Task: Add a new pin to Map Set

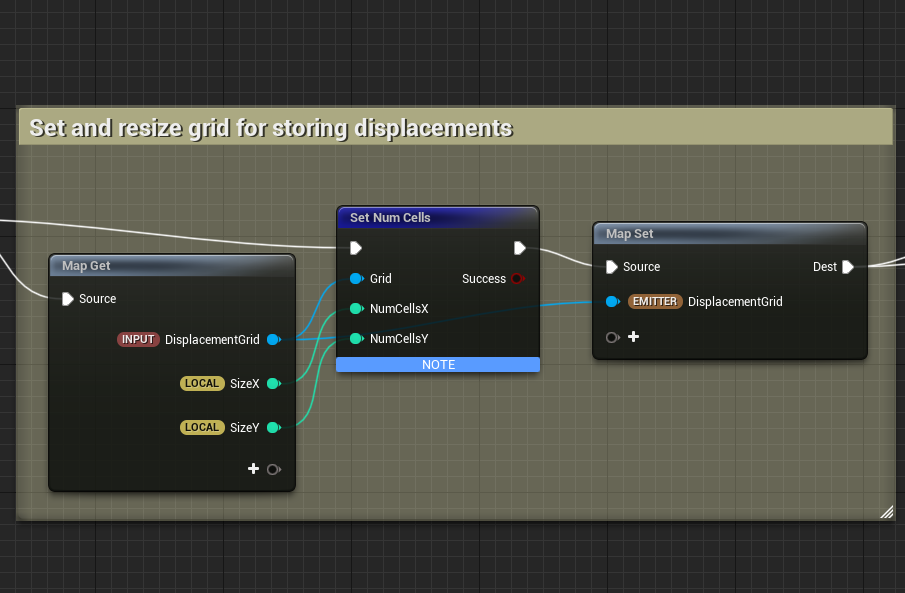Action: click(x=633, y=337)
